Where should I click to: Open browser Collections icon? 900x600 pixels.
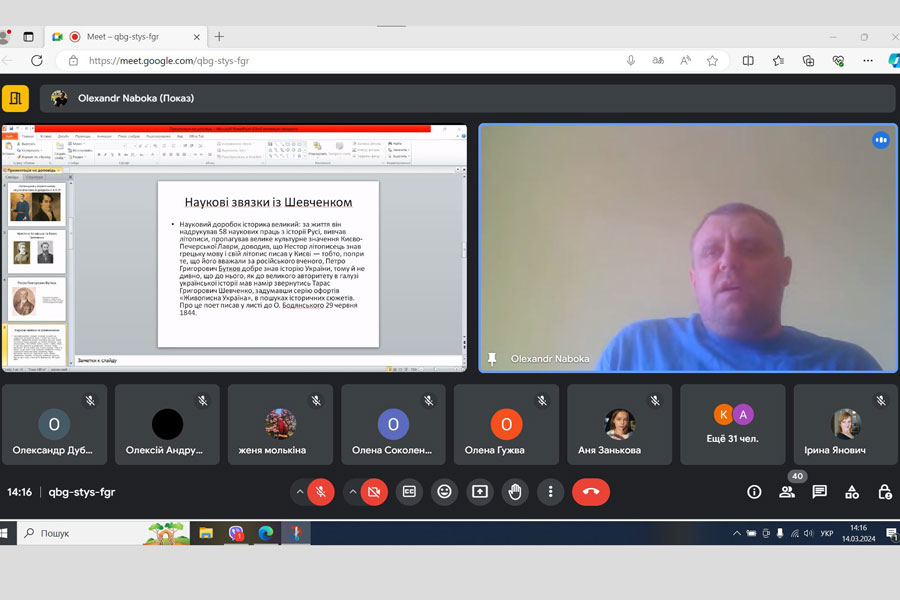click(x=808, y=60)
